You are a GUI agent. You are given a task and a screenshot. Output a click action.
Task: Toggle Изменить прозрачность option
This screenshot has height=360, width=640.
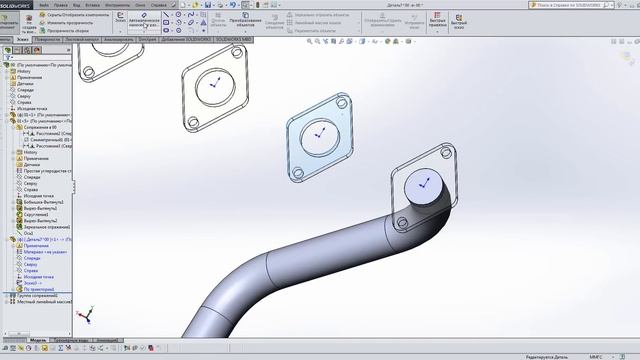pyautogui.click(x=66, y=23)
